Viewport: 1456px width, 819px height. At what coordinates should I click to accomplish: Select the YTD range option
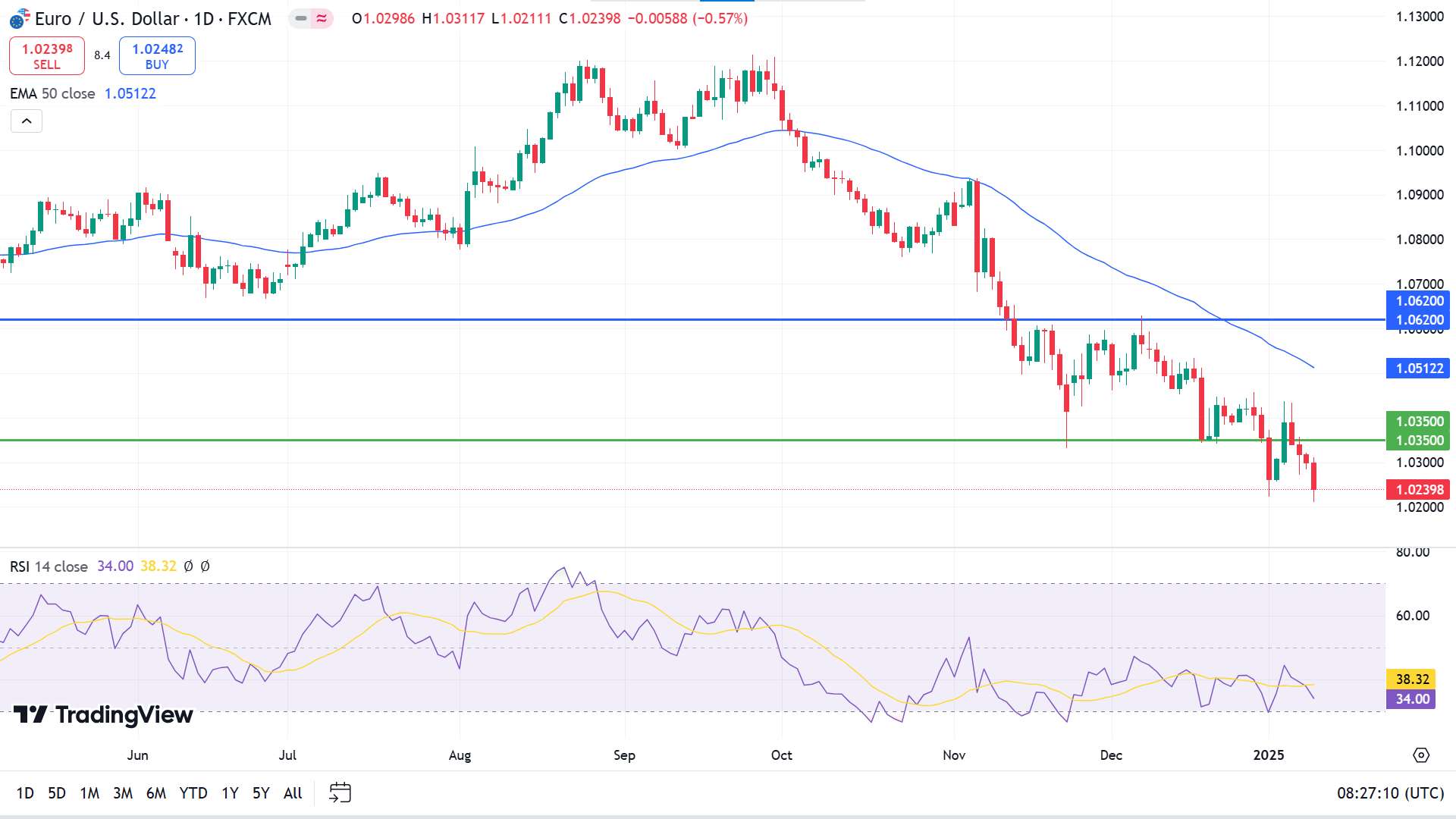(x=193, y=792)
